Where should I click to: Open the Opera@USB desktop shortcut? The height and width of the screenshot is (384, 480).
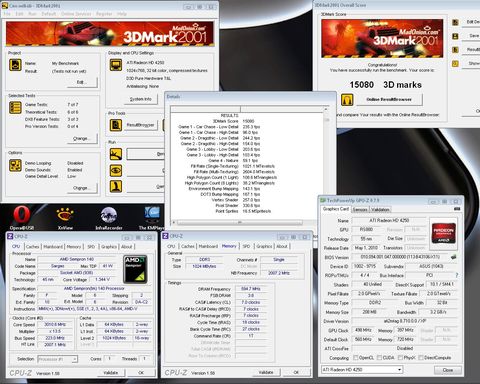pyautogui.click(x=22, y=217)
